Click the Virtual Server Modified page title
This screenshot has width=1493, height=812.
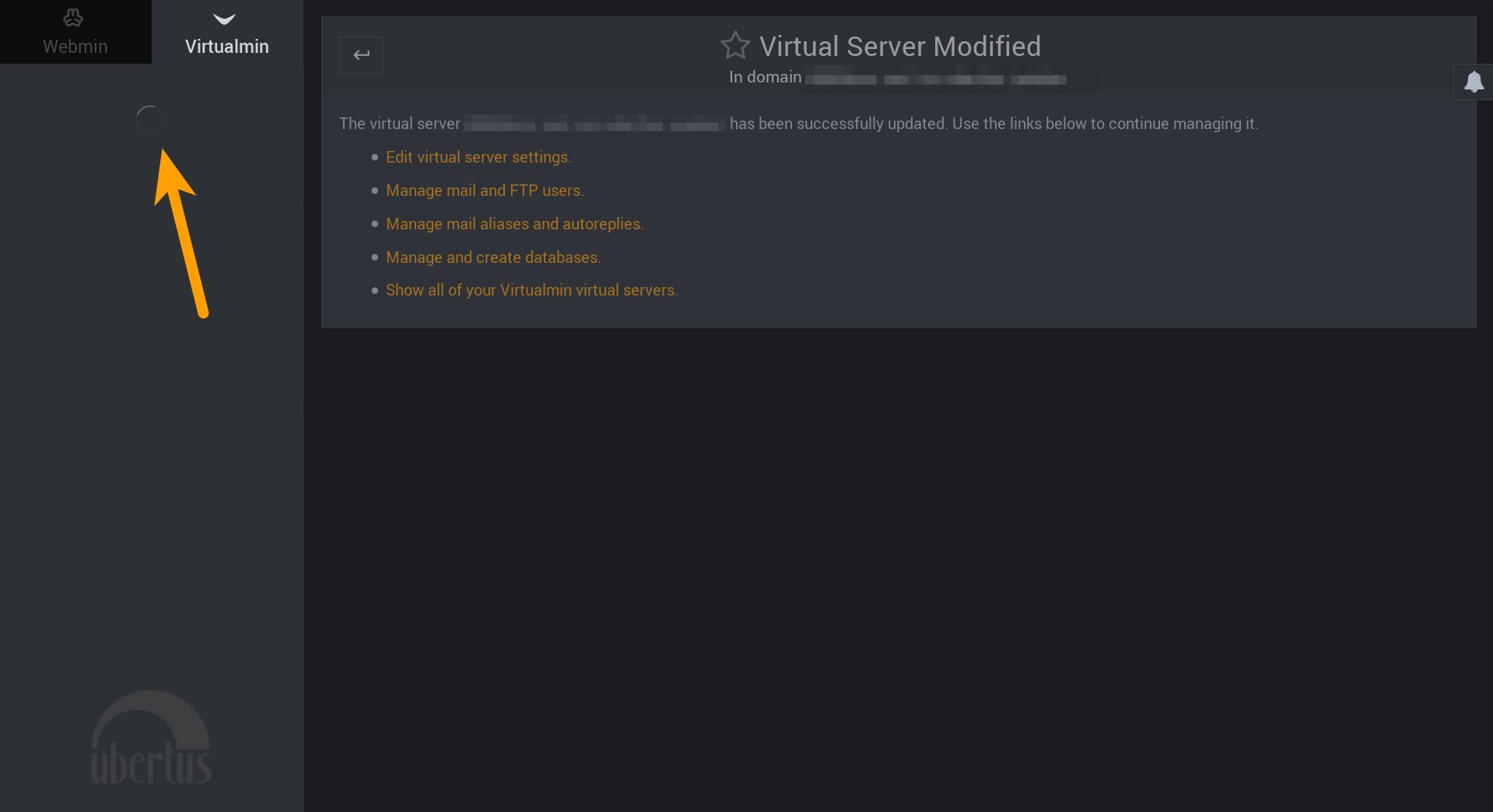point(900,46)
